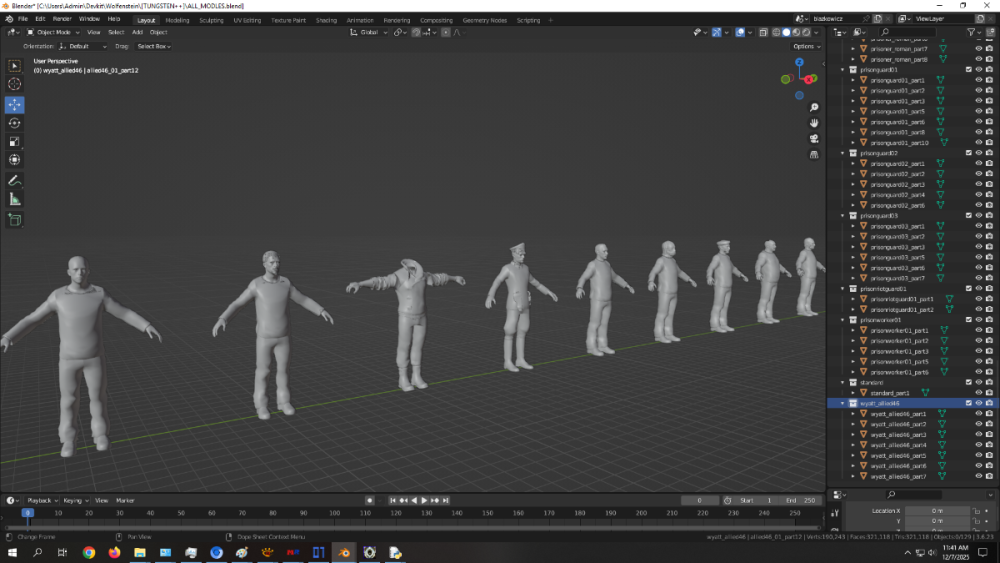Collapse the prisonguard03 collection

[842, 216]
